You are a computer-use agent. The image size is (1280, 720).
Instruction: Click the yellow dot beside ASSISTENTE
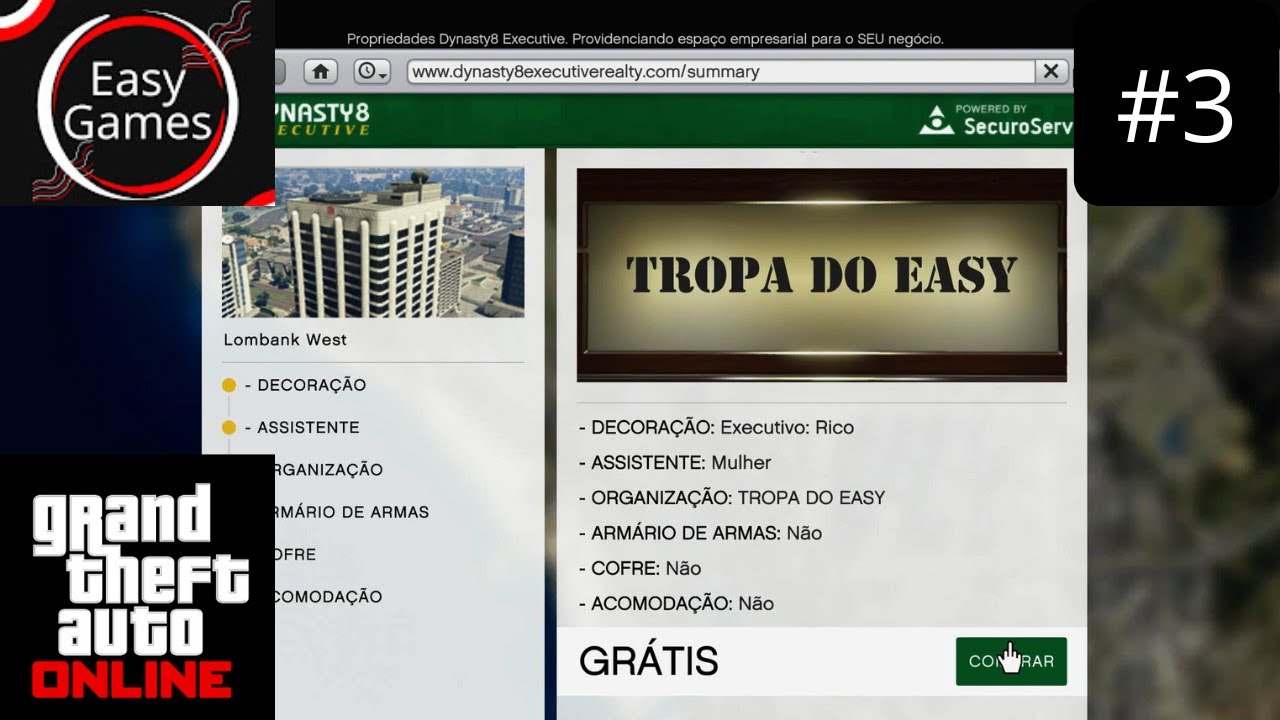pos(229,427)
